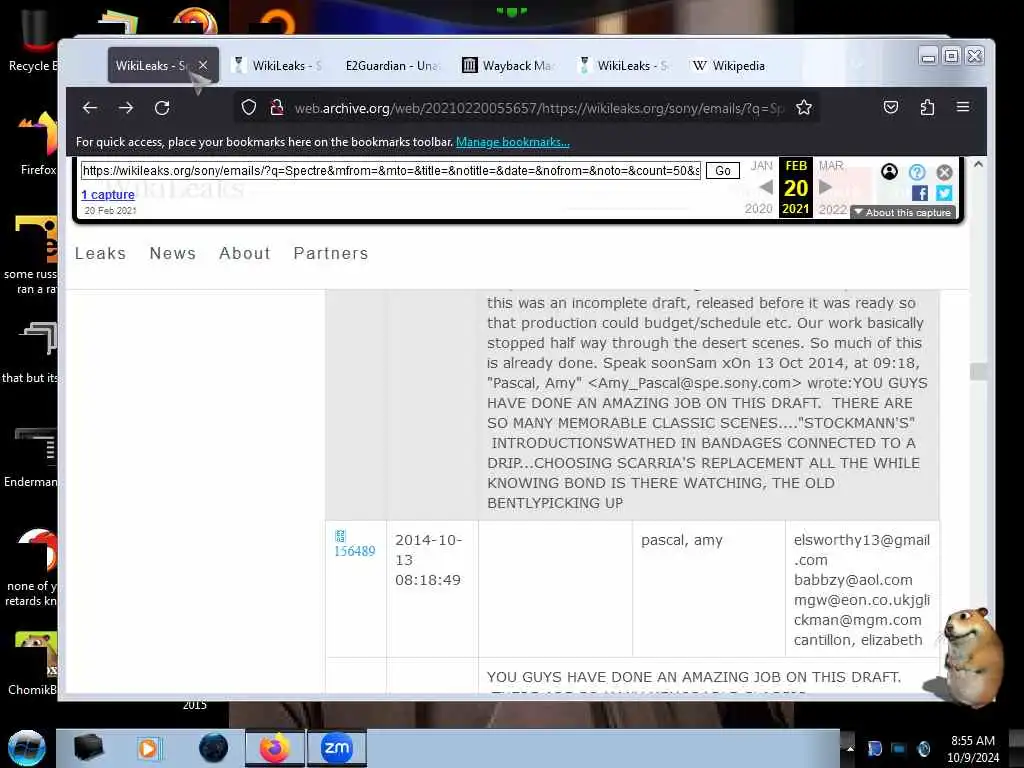The height and width of the screenshot is (768, 1024).
Task: Open the Zoom taskbar button
Action: (x=337, y=748)
